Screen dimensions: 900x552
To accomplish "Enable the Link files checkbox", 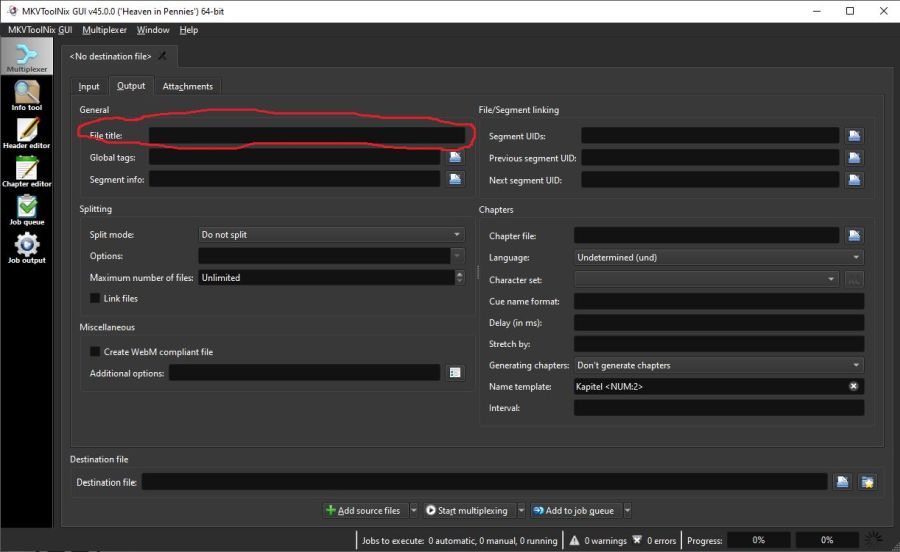I will pyautogui.click(x=95, y=298).
